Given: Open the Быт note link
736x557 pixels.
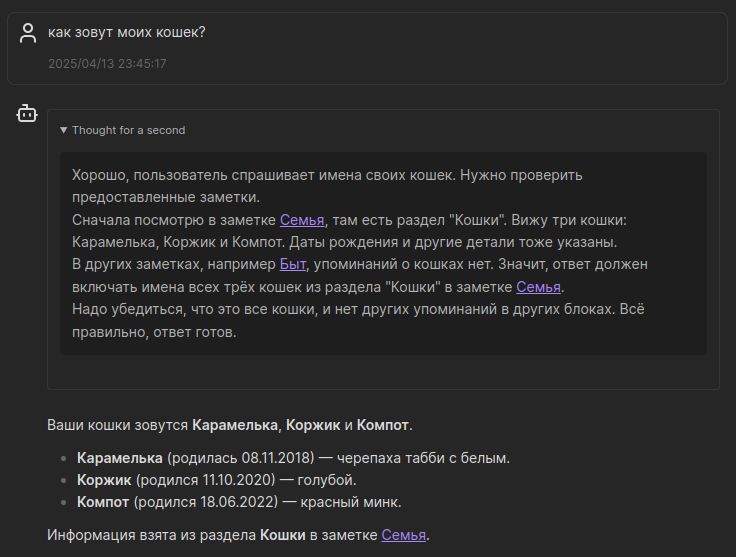Looking at the screenshot, I should [x=292, y=264].
